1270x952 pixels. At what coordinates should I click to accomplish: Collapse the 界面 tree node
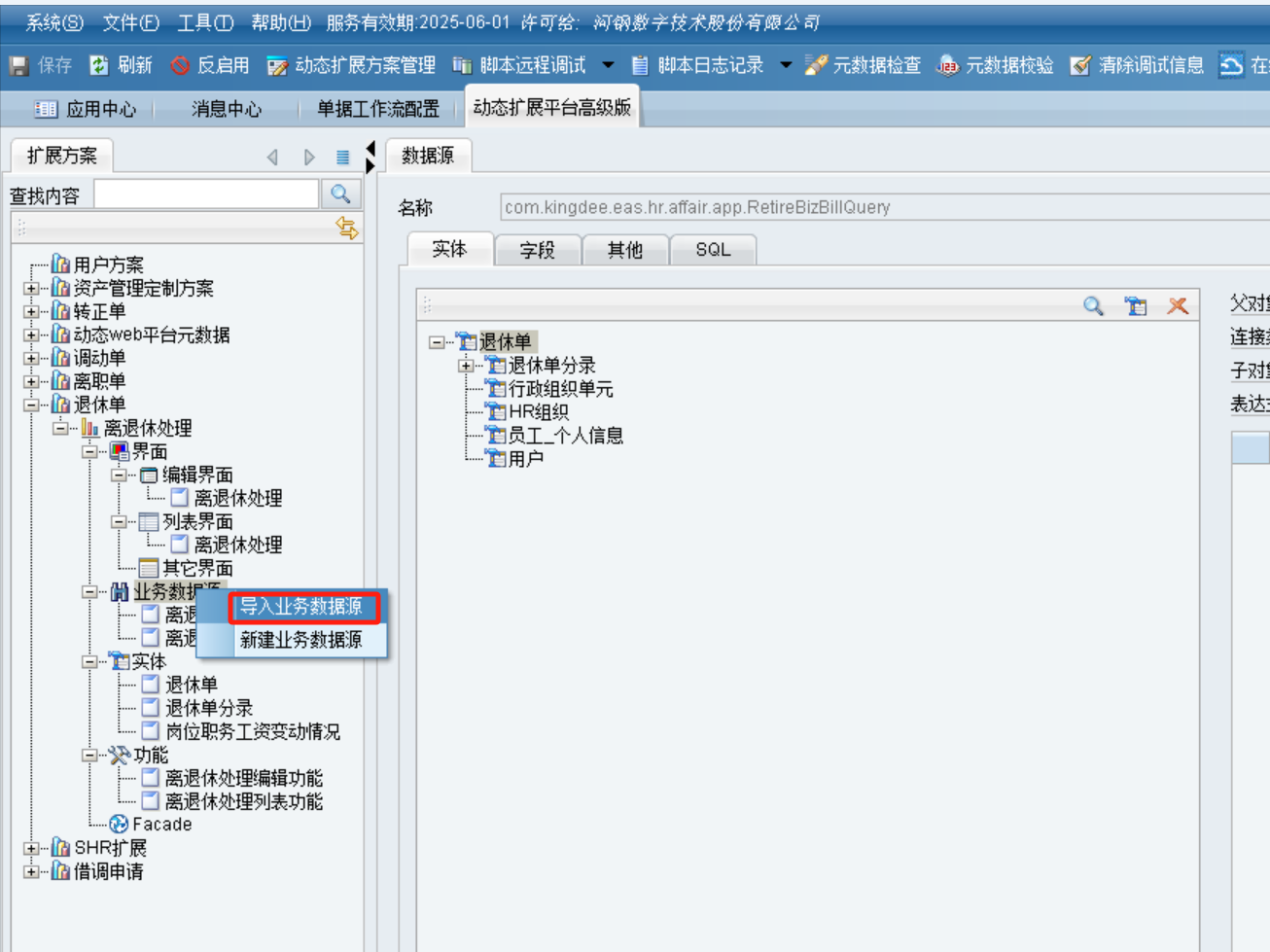(x=89, y=452)
